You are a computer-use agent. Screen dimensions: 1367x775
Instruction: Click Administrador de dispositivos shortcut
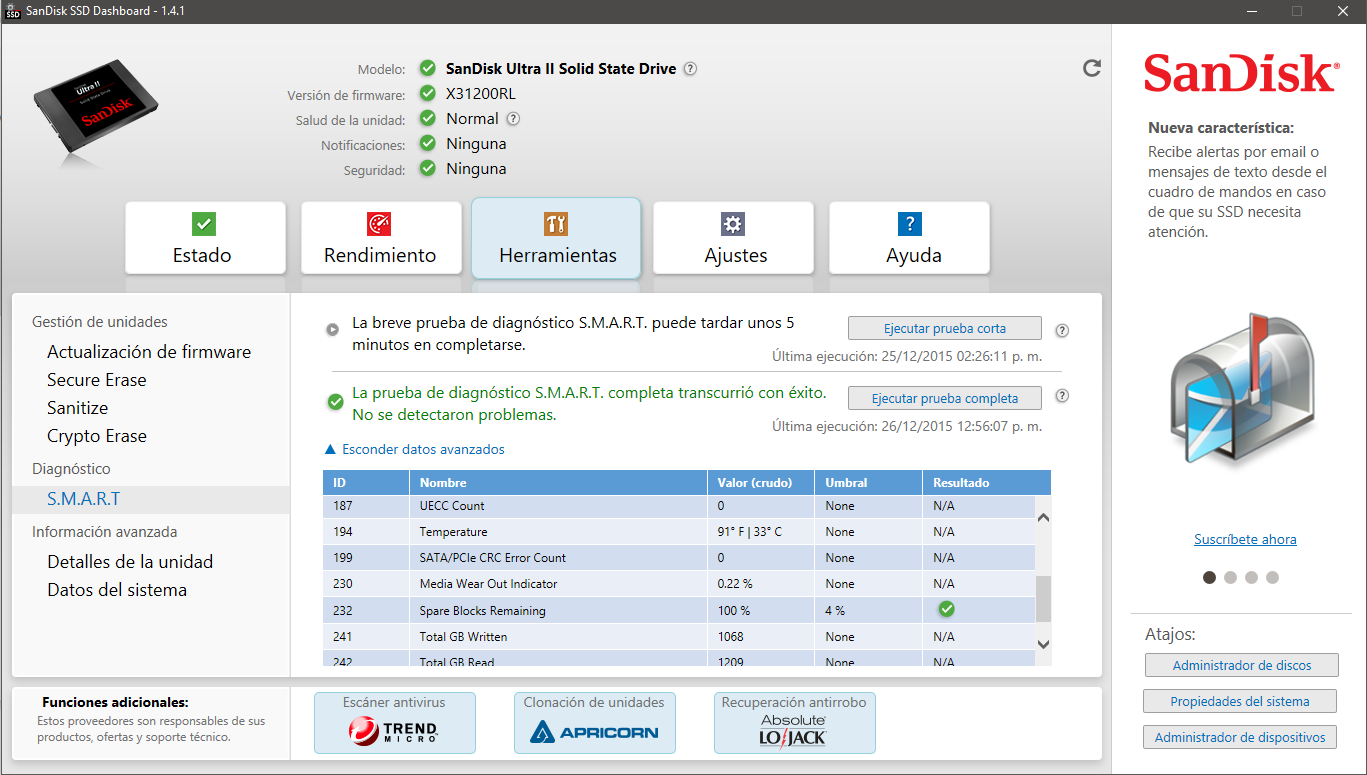(x=1240, y=738)
